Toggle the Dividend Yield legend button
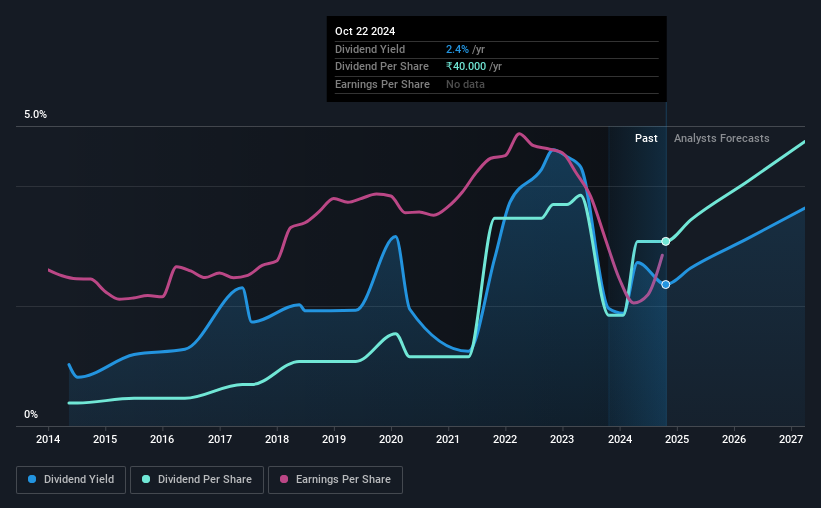Viewport: 821px width, 508px height. 71,480
